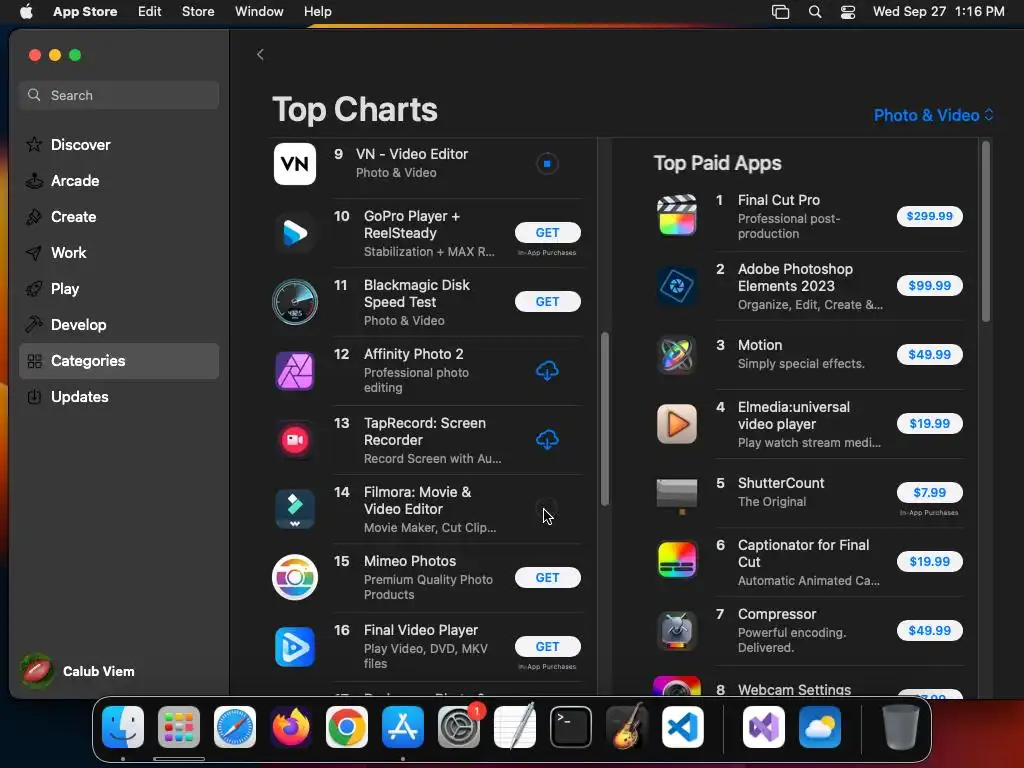
Task: Buy Elmedia player for $19.99
Action: coord(929,424)
